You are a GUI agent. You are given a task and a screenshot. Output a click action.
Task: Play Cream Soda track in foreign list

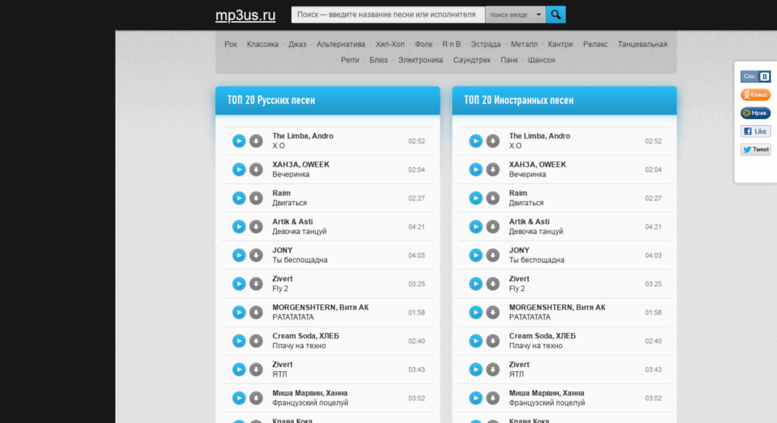(476, 341)
